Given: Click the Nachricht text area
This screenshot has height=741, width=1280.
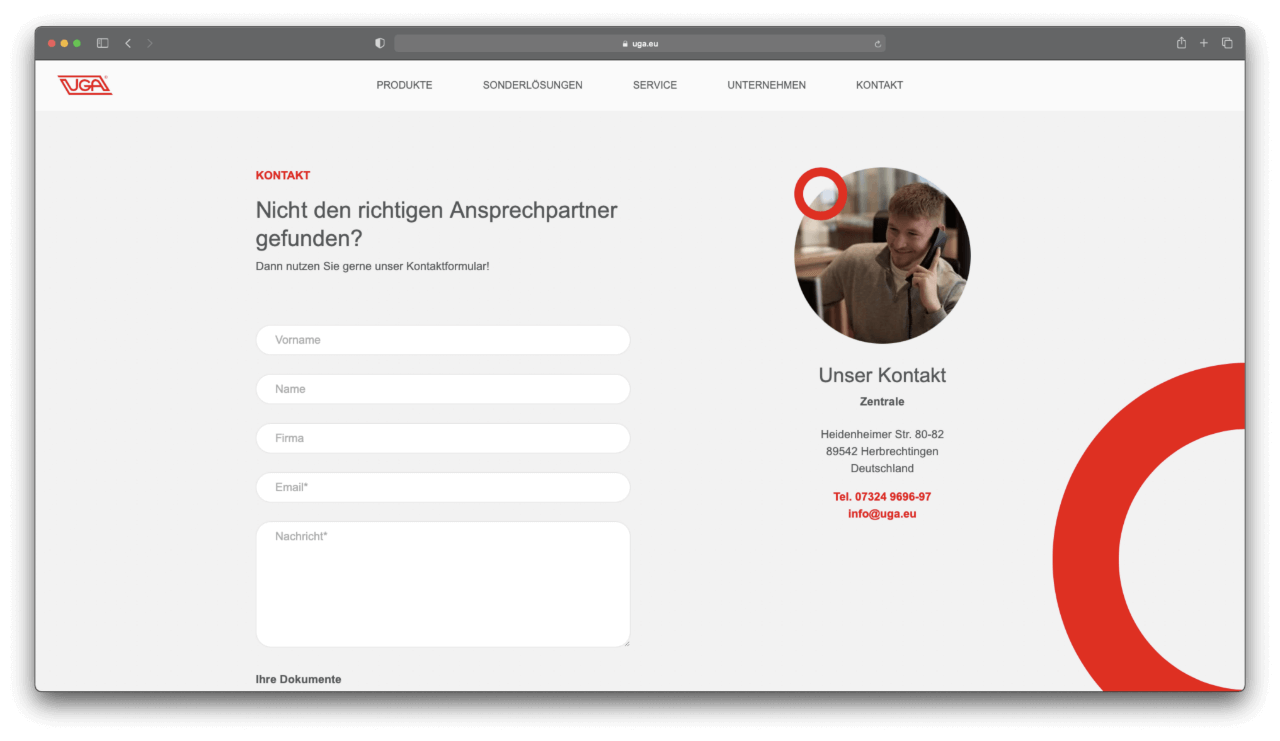Looking at the screenshot, I should click(443, 584).
